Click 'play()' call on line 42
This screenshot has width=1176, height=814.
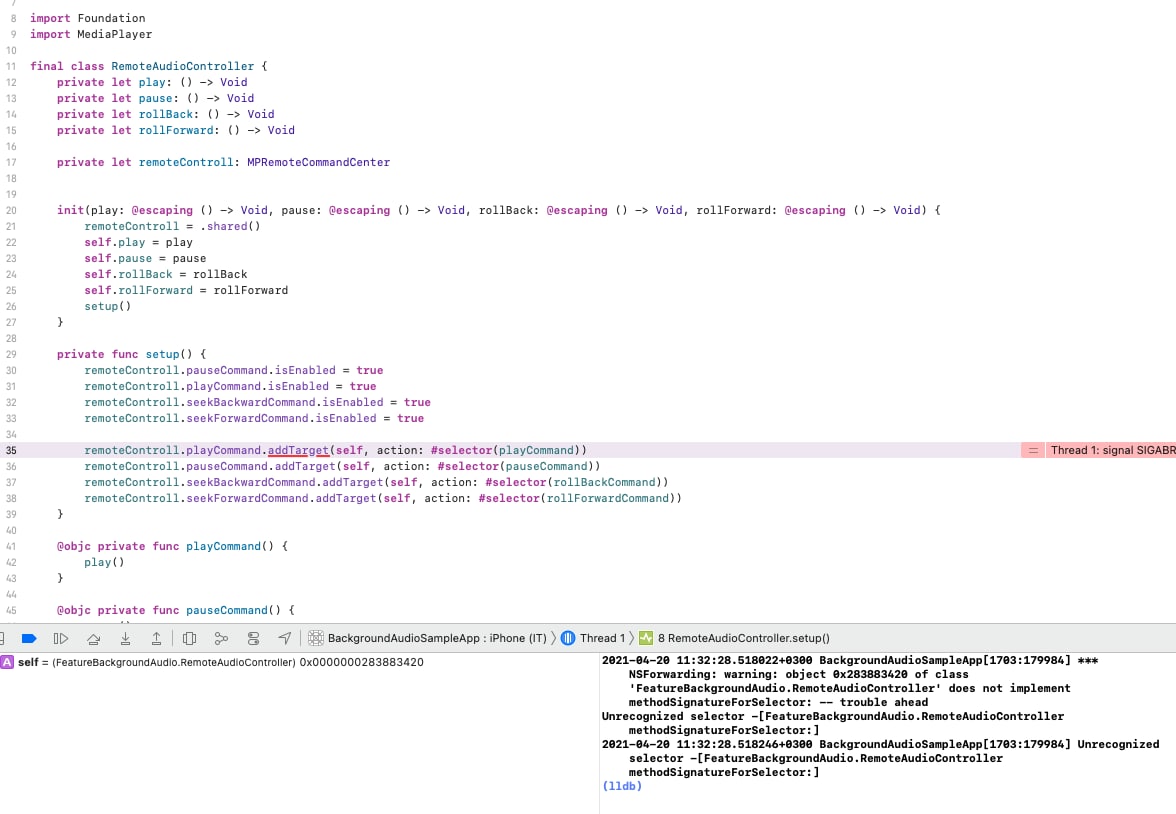coord(104,562)
